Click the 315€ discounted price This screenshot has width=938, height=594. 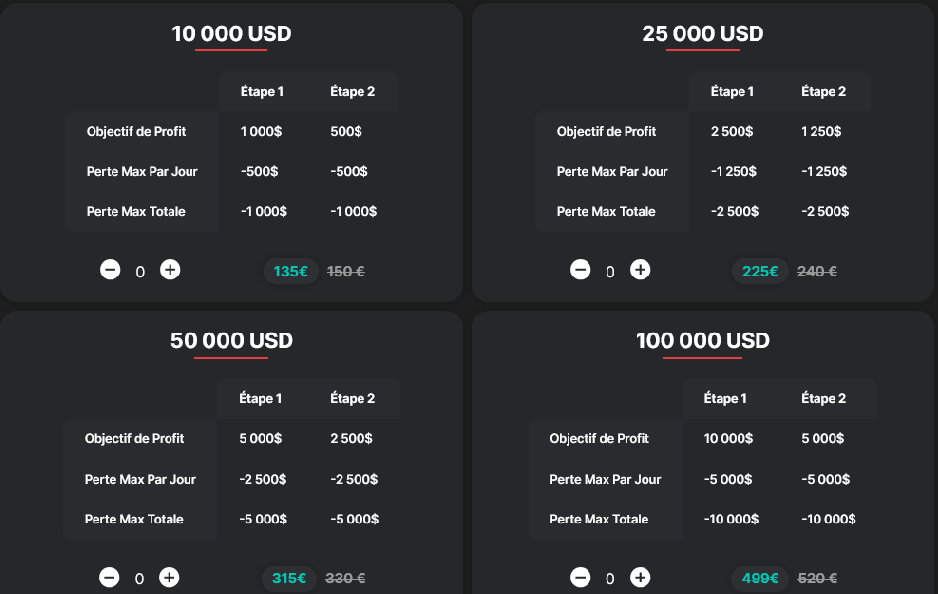tap(289, 578)
